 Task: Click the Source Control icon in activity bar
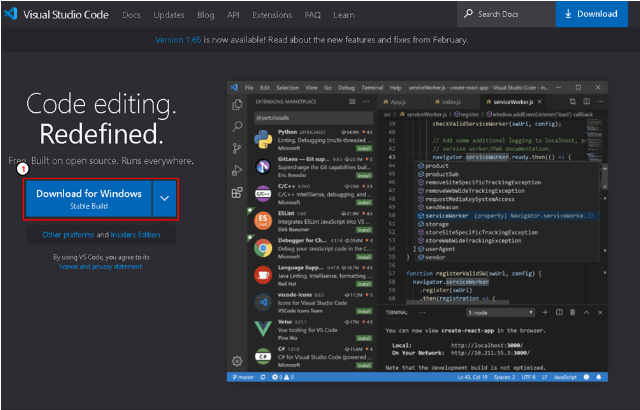click(x=237, y=148)
